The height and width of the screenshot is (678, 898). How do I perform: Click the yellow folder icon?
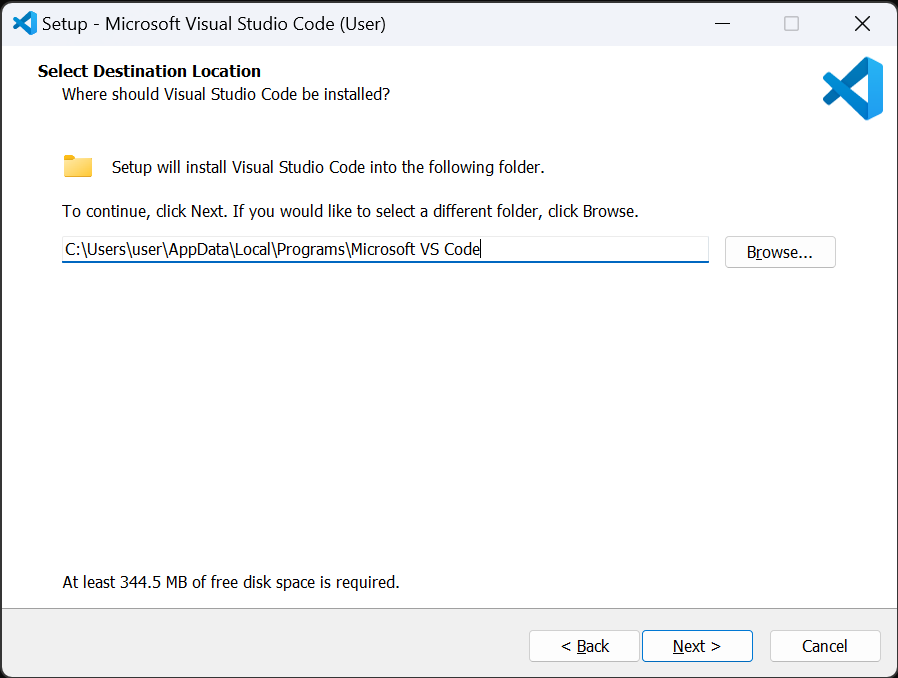coord(78,166)
